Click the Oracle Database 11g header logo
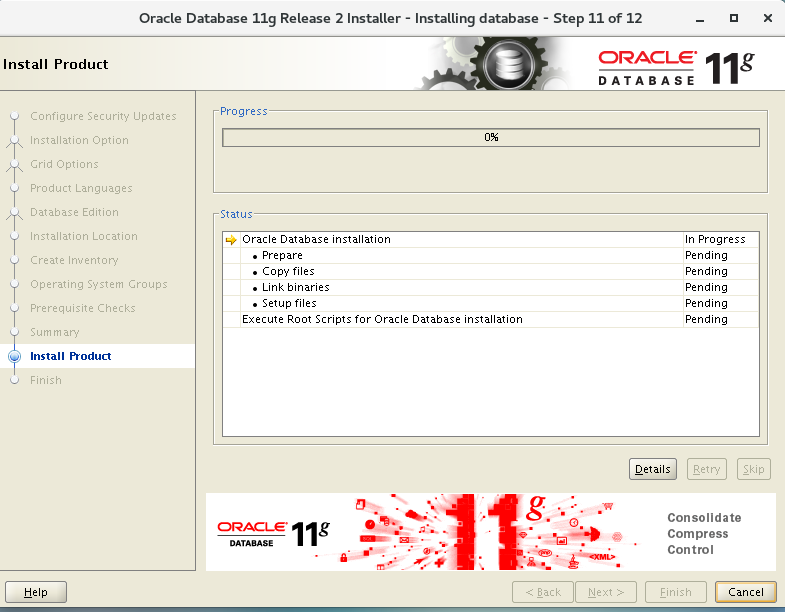The image size is (785, 612). click(676, 68)
